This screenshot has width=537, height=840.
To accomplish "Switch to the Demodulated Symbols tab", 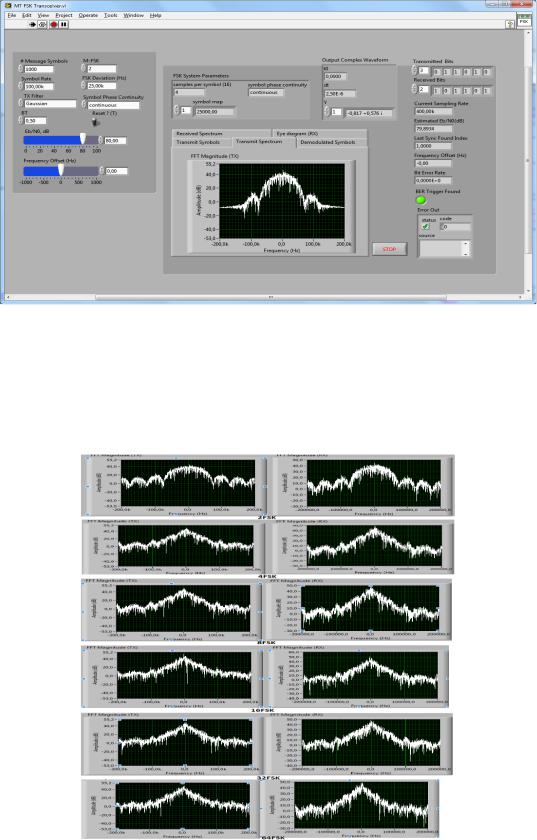I will [x=332, y=142].
